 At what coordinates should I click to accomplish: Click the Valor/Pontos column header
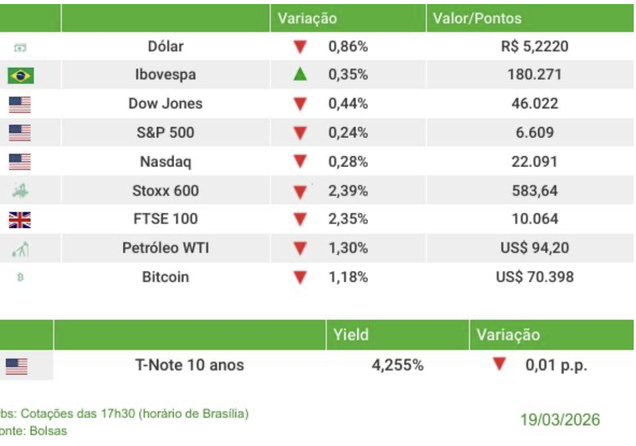point(477,18)
